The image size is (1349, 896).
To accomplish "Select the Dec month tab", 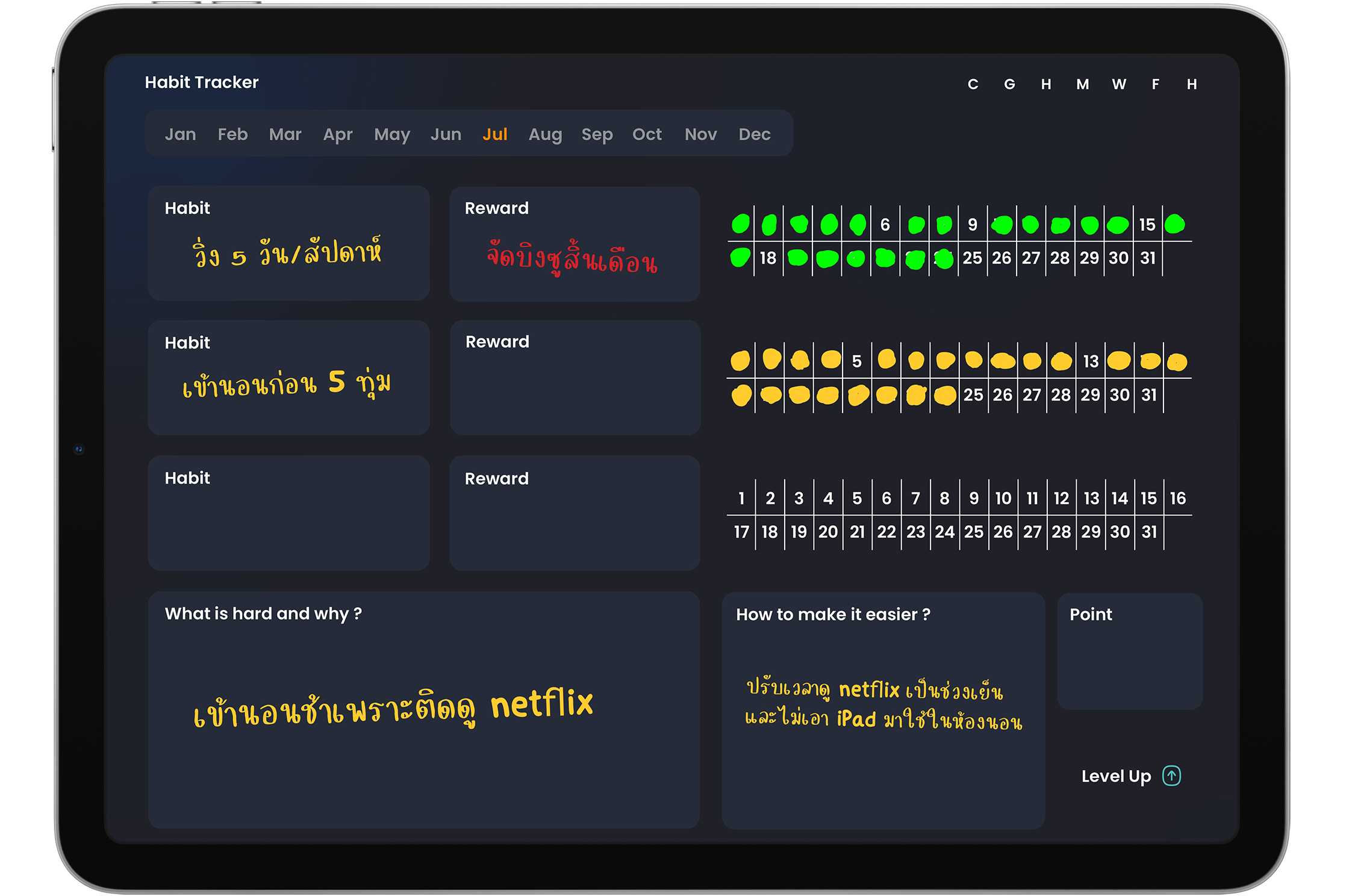I will [754, 134].
